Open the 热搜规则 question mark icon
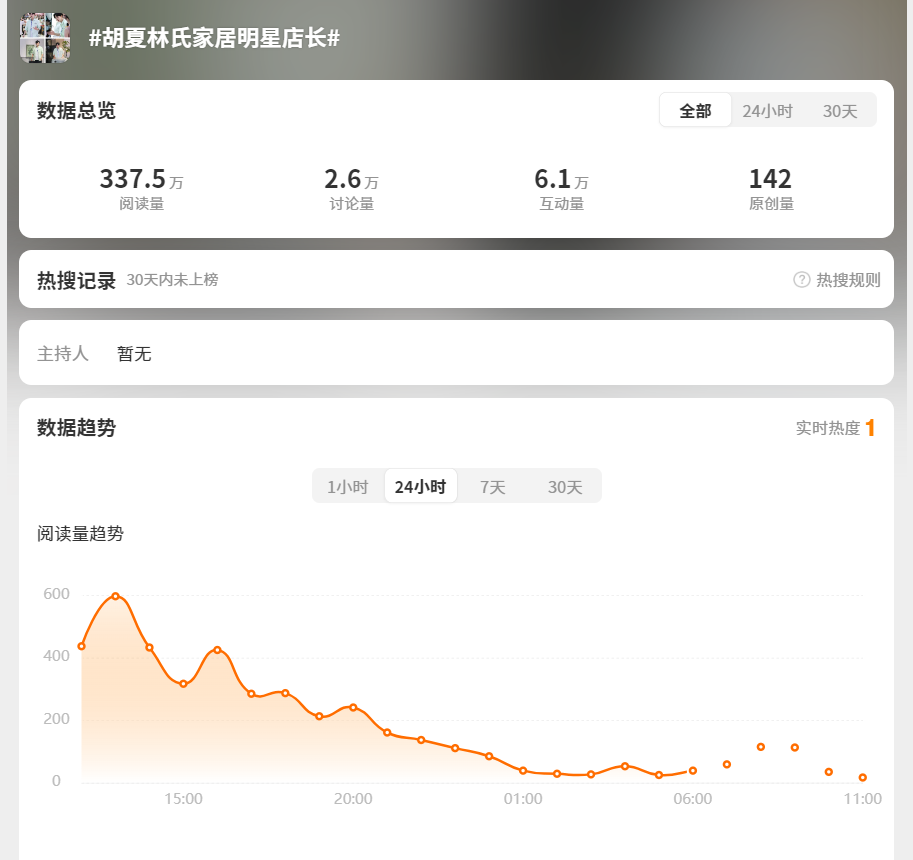Screen dimensions: 913x860 tap(801, 280)
